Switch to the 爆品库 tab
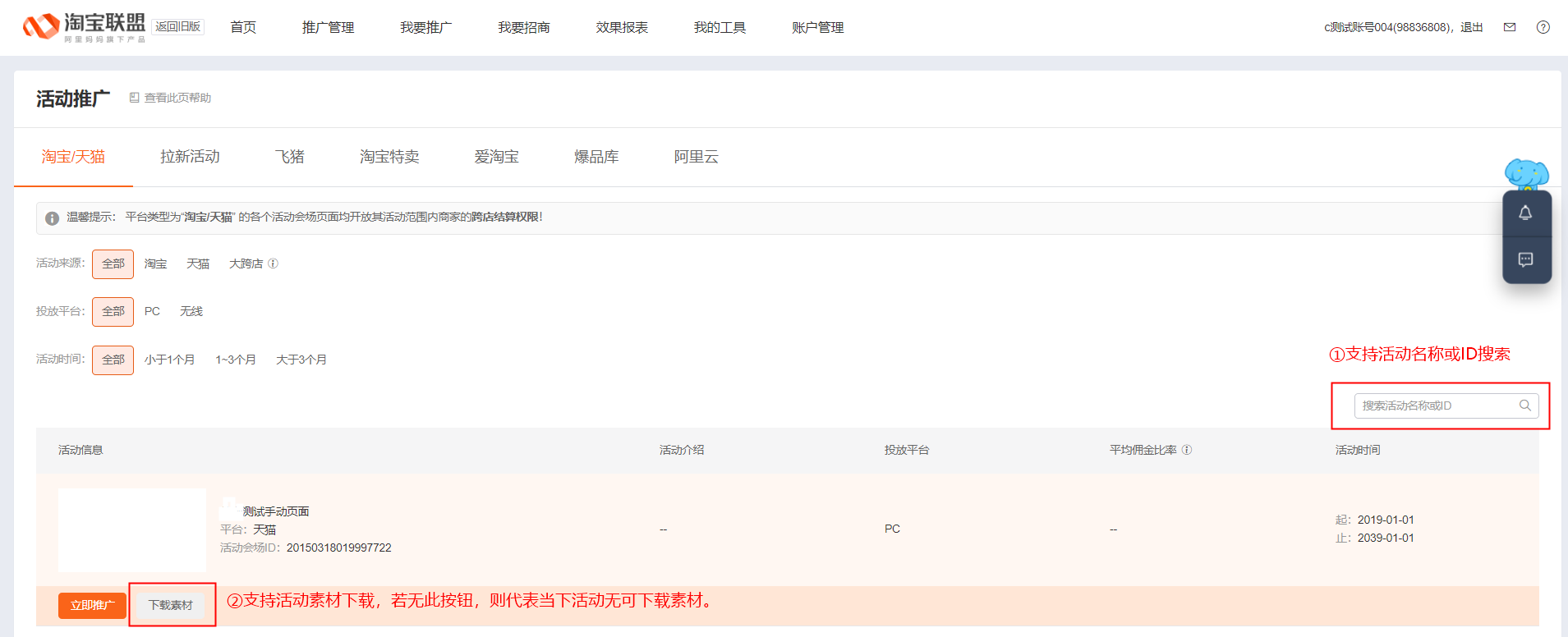Viewport: 1568px width, 637px height. tap(596, 157)
